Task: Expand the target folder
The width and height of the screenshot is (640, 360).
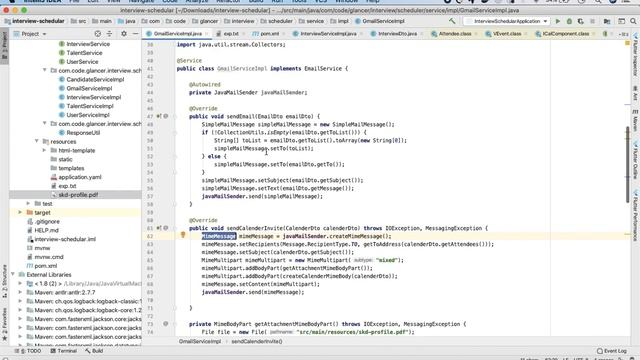Action: click(20, 212)
